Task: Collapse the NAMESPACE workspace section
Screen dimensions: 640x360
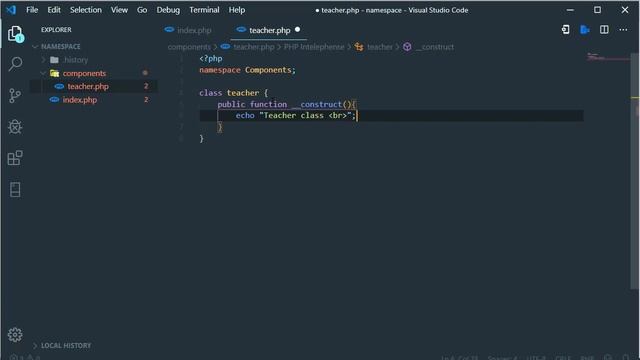Action: pyautogui.click(x=36, y=47)
